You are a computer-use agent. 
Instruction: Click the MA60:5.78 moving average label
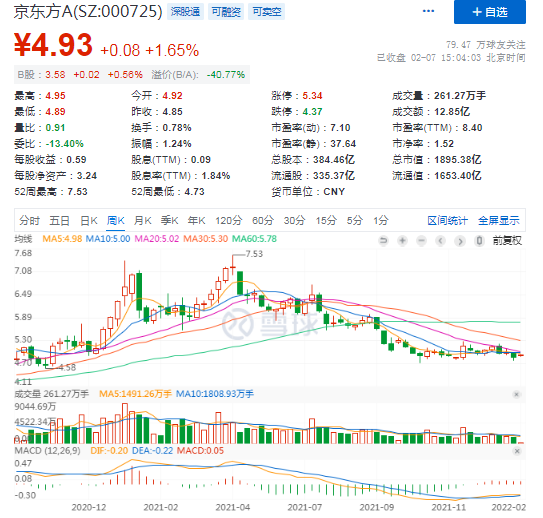(254, 239)
